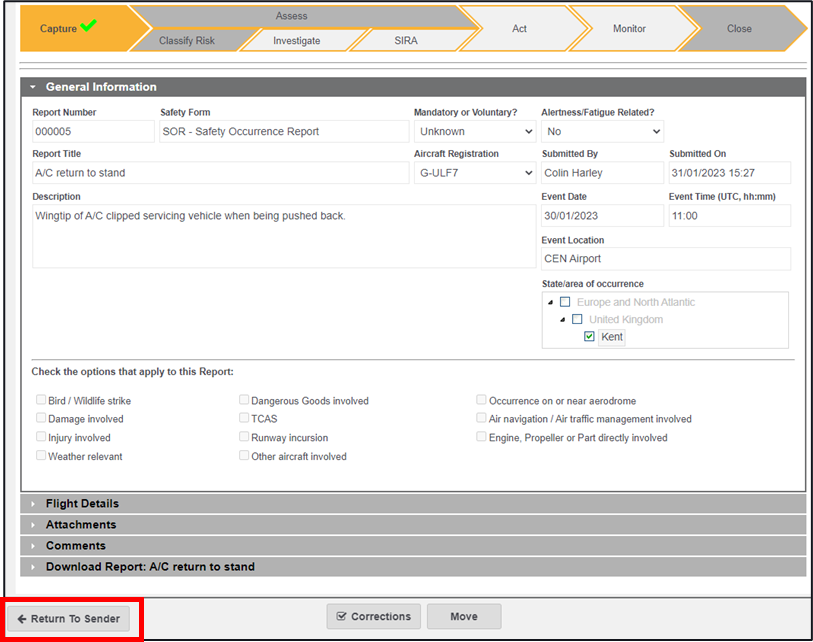Collapse Europe and North Atlantic tree arrow

click(549, 302)
